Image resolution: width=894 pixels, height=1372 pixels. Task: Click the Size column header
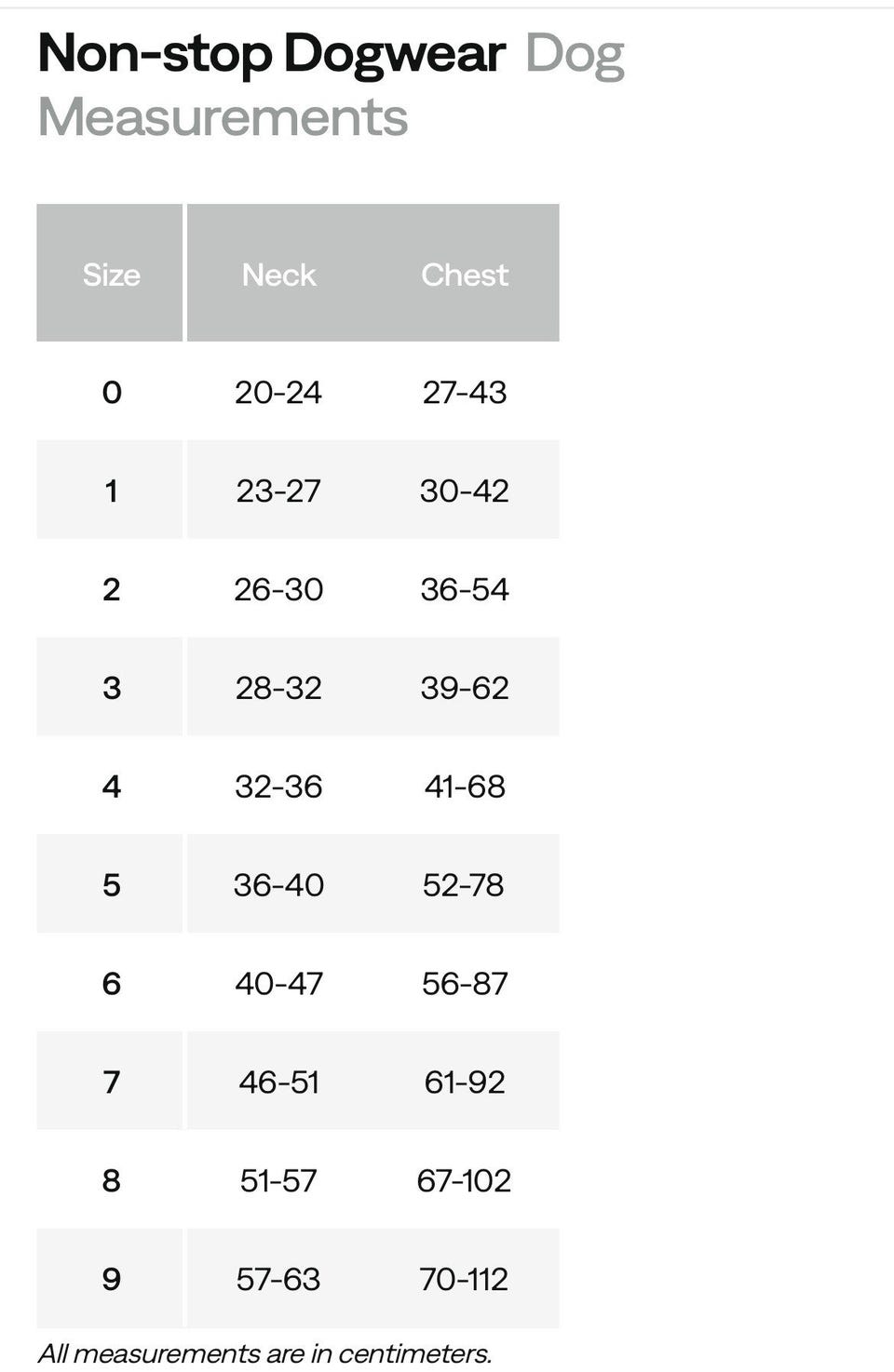[111, 275]
